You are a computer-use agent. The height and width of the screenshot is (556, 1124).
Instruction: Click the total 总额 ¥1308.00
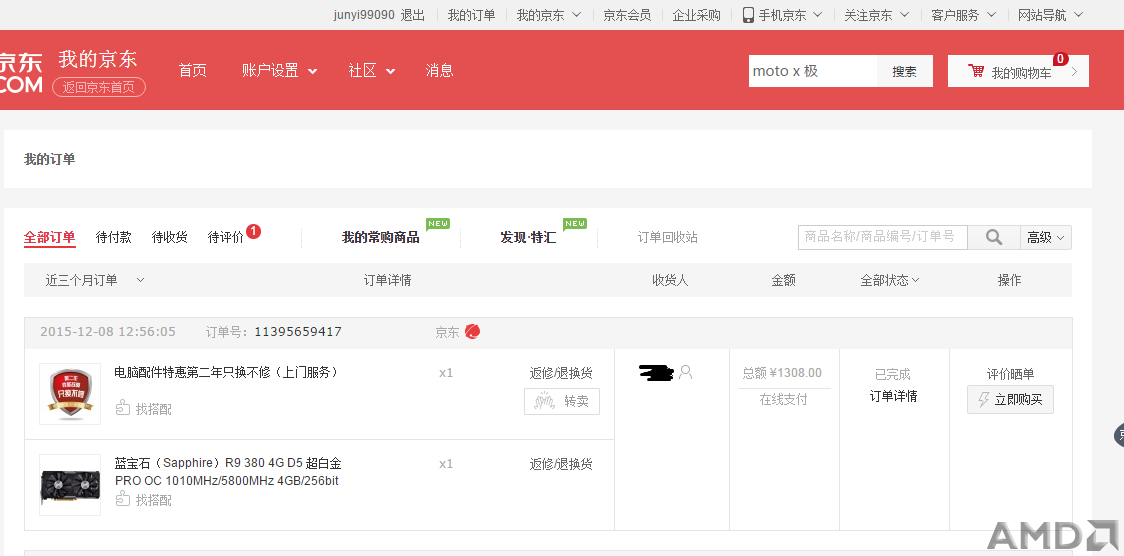point(782,373)
